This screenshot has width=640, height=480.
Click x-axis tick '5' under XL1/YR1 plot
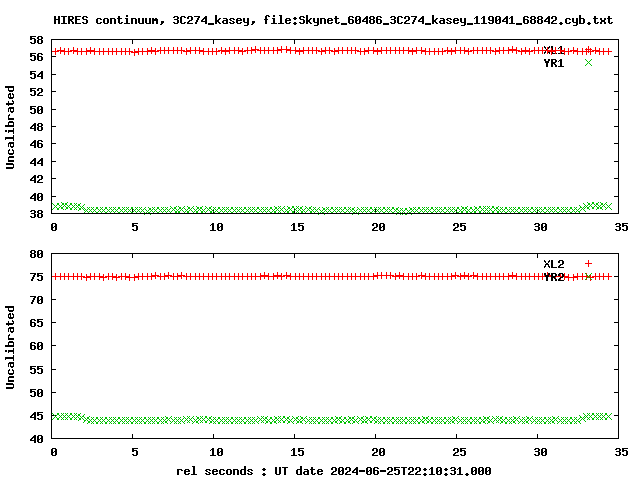(135, 227)
